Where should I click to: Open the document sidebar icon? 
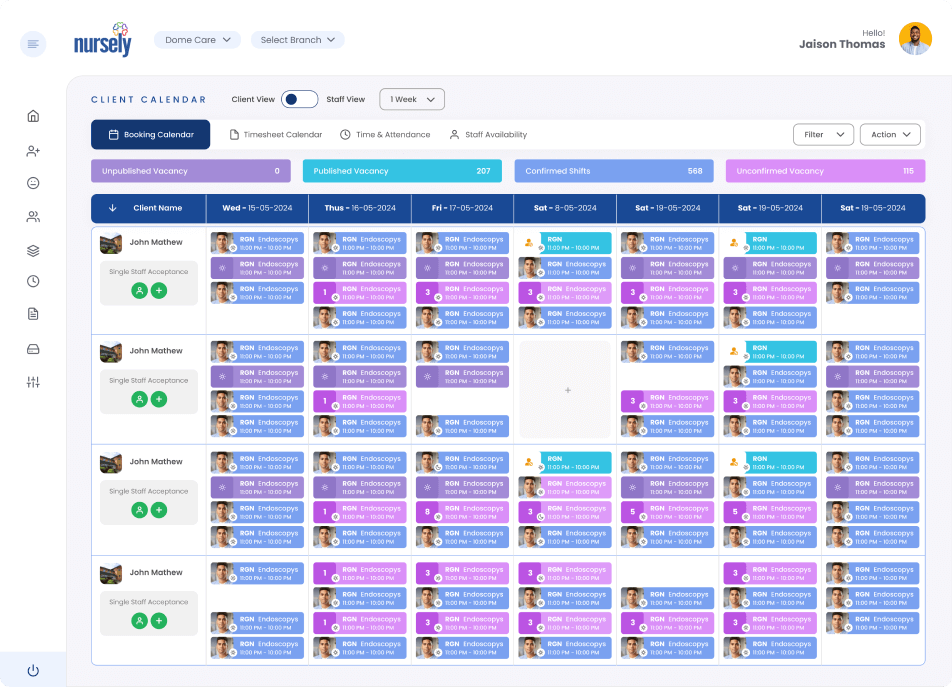33,314
